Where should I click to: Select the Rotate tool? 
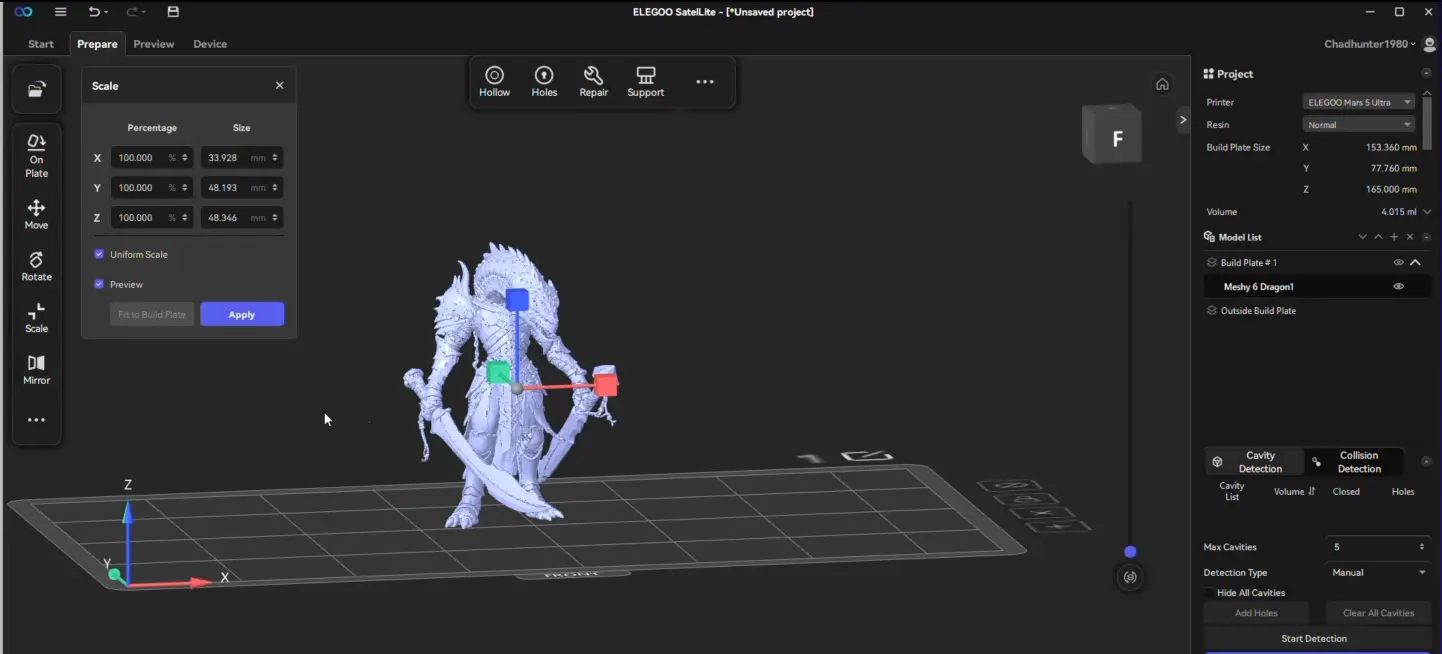point(36,264)
